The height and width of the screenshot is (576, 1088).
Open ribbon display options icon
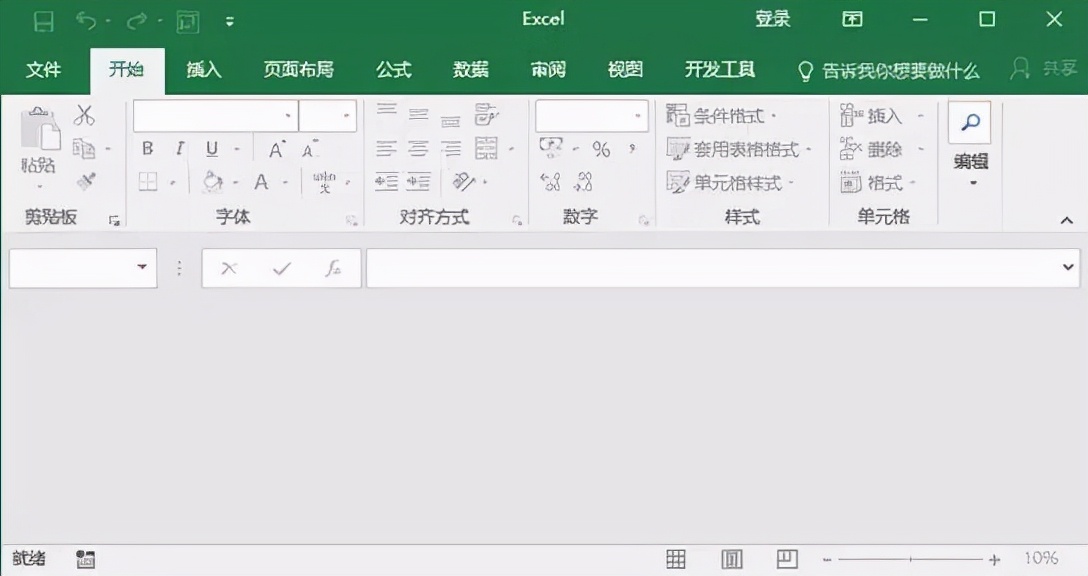pyautogui.click(x=852, y=19)
